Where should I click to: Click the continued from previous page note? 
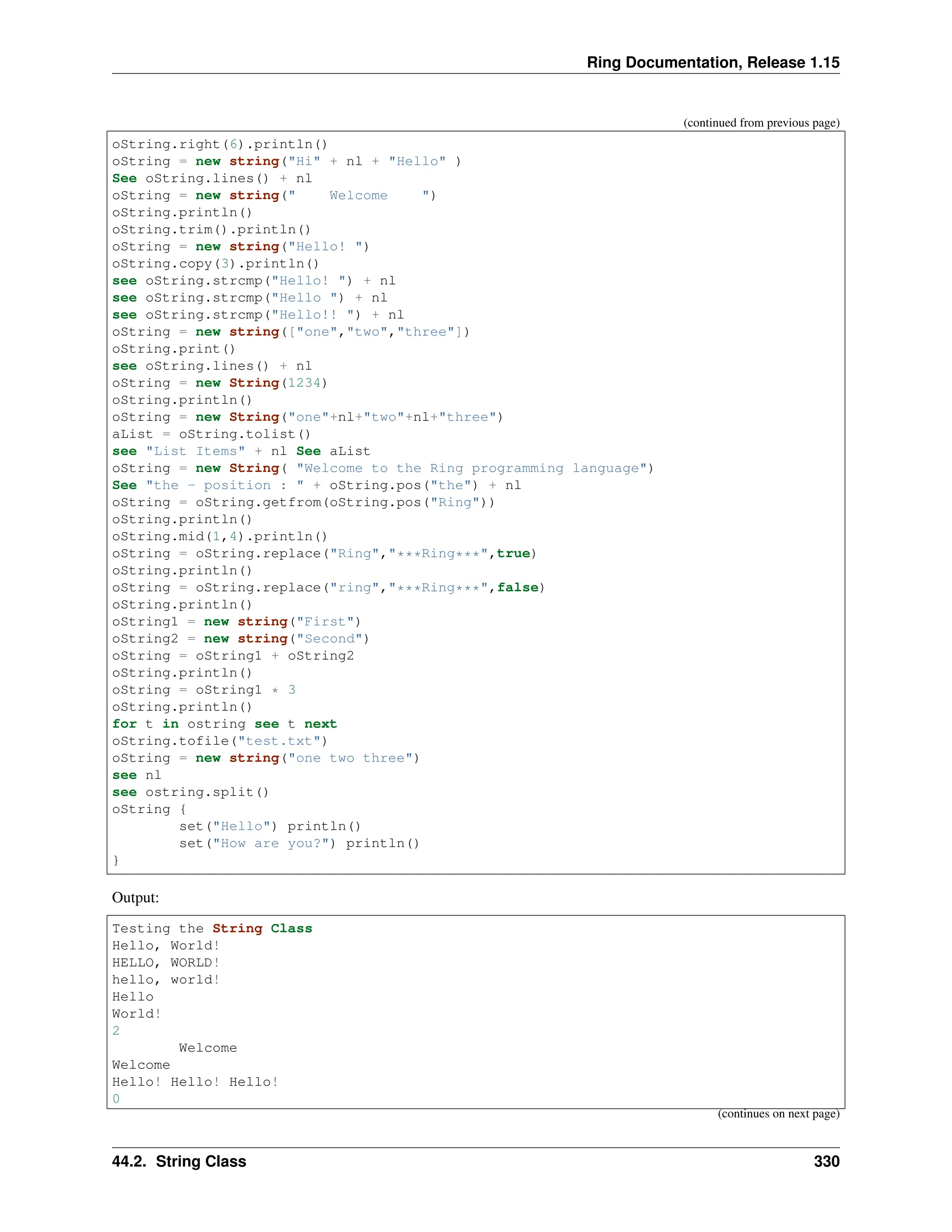pyautogui.click(x=761, y=123)
